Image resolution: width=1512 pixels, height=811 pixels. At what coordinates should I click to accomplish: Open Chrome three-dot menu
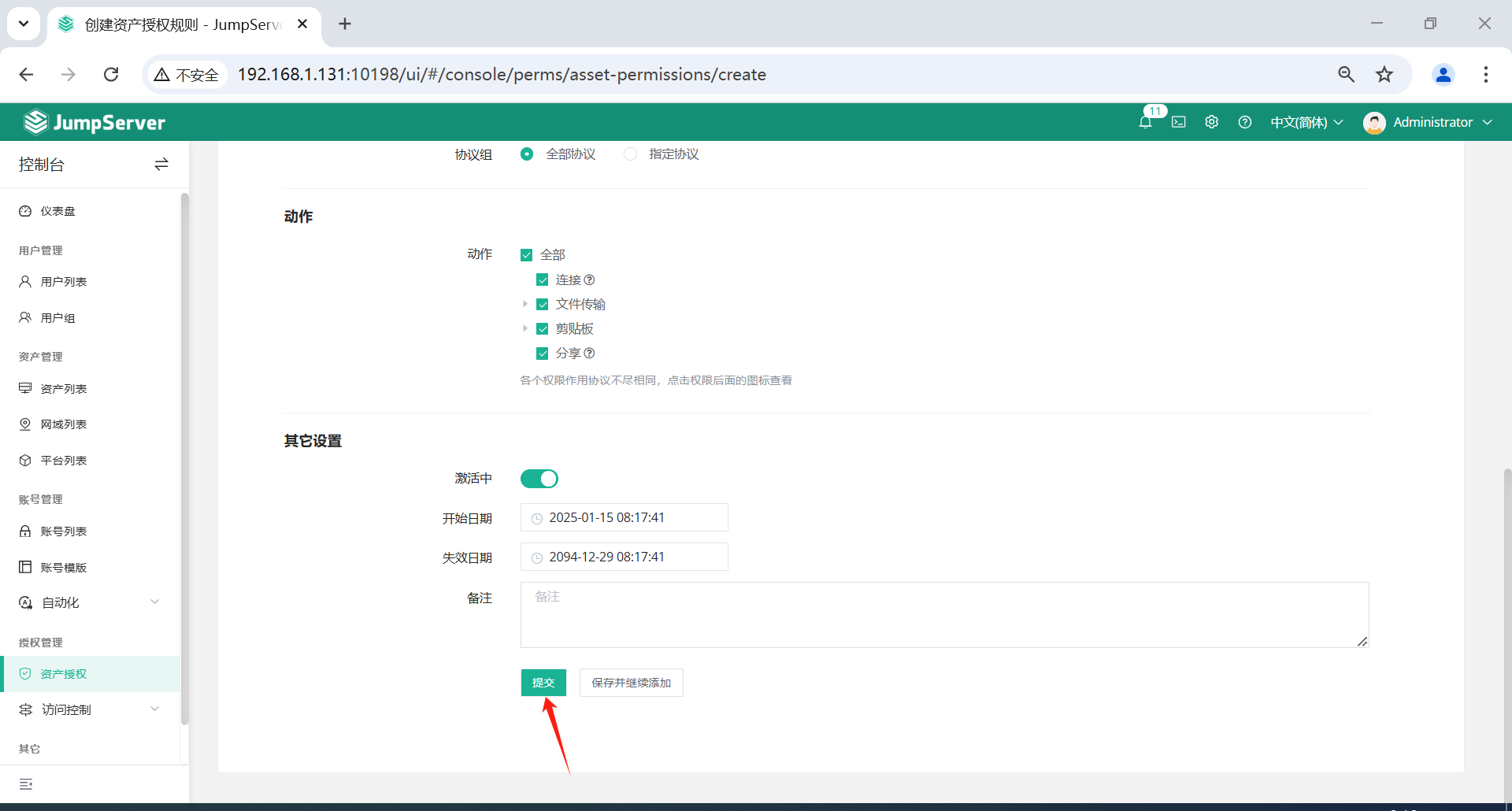1486,74
